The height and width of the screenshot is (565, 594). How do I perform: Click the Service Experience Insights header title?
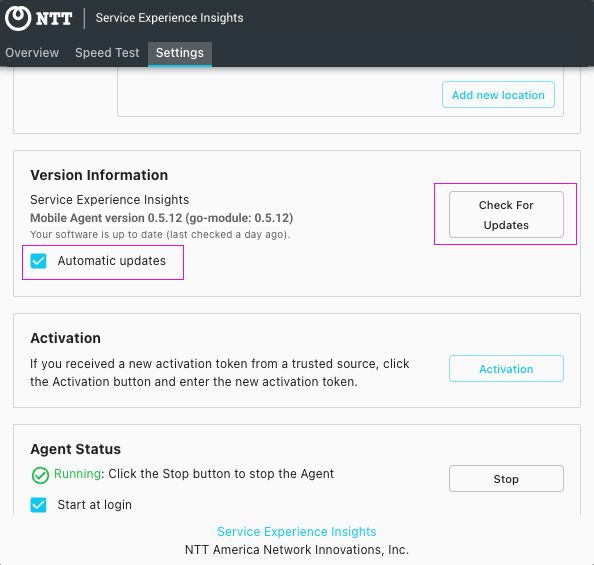(169, 18)
